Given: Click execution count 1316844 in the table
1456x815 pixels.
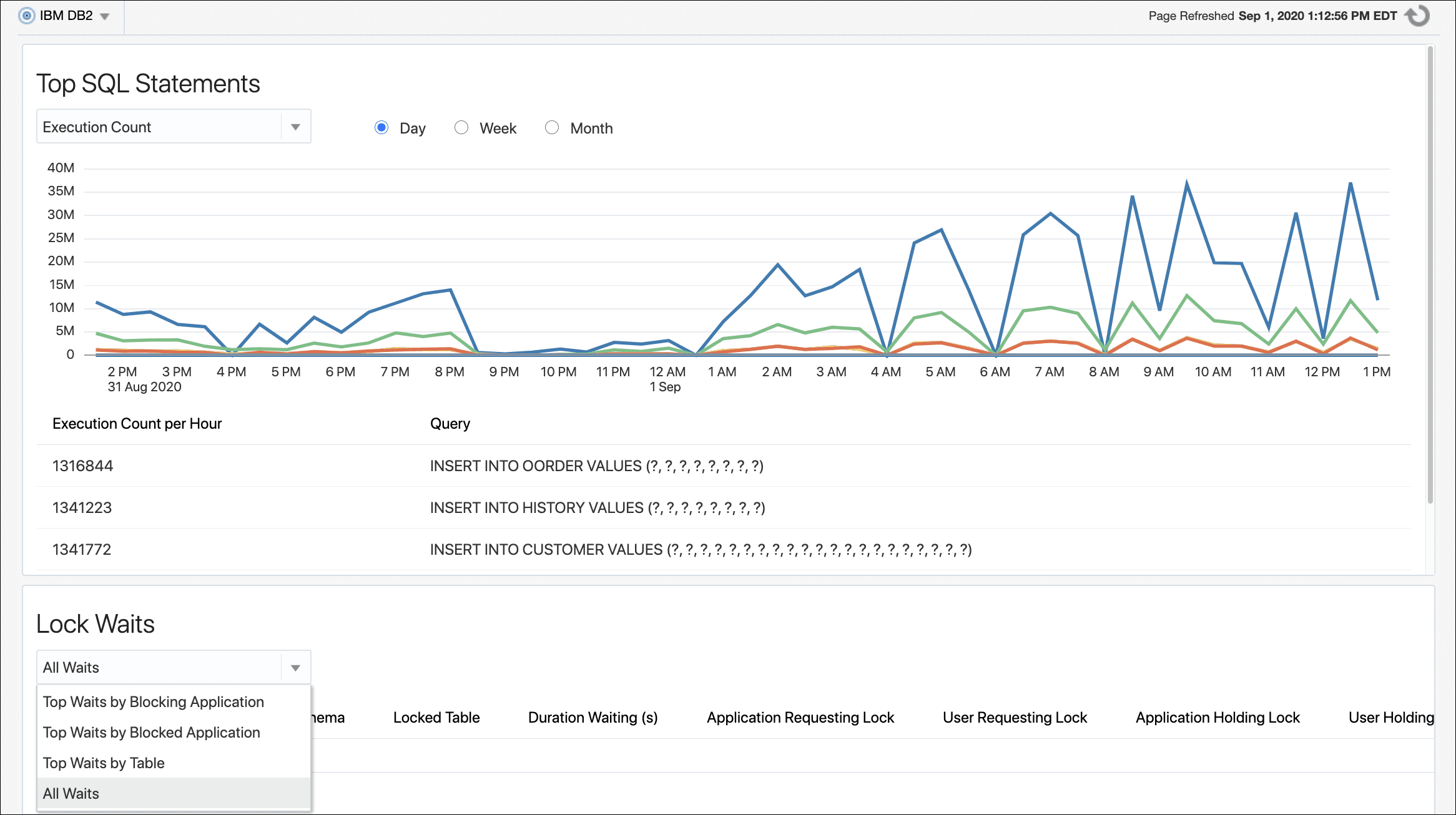Looking at the screenshot, I should coord(82,466).
